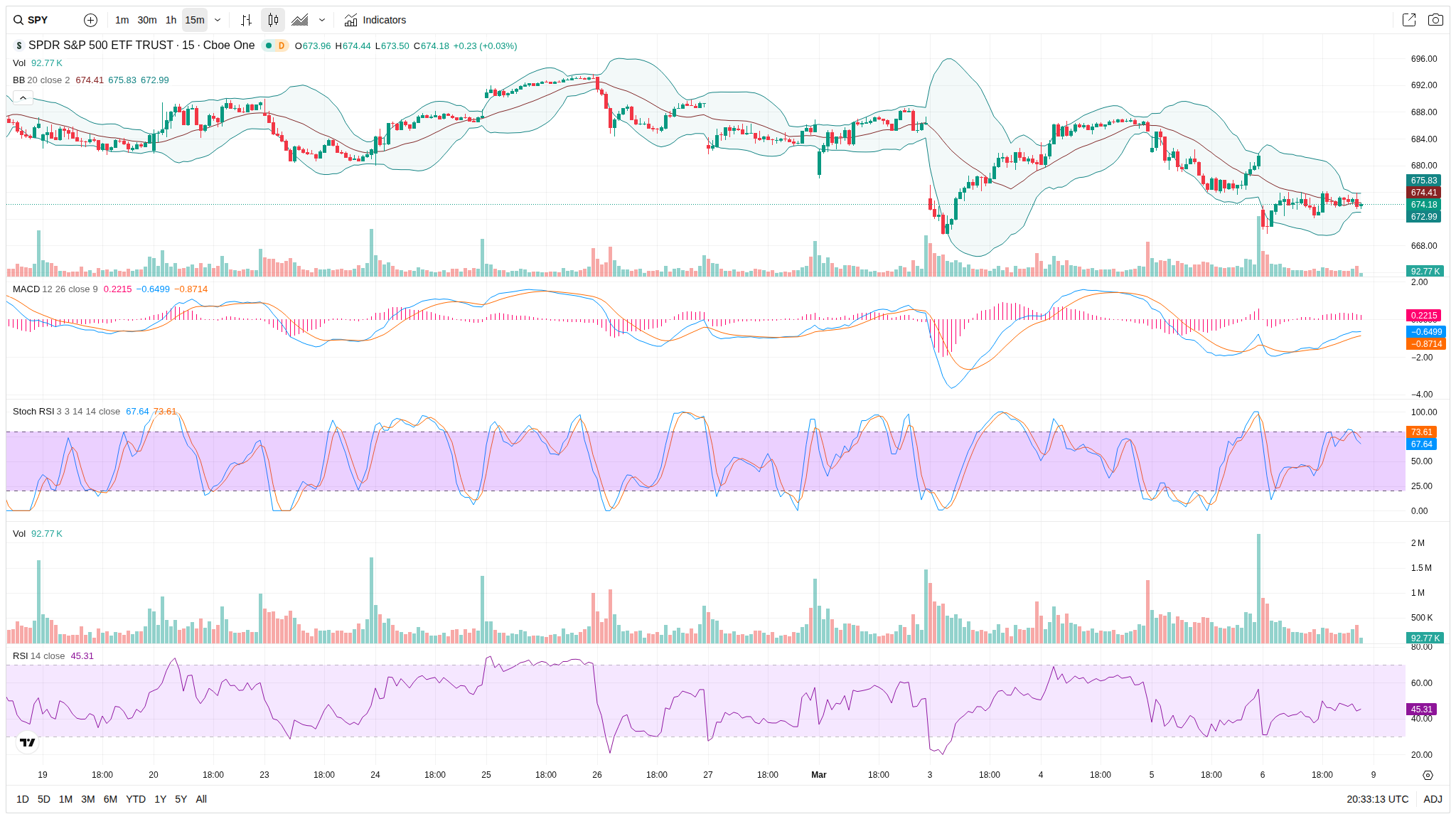The image size is (1456, 819).
Task: Select the YTD date range
Action: [135, 799]
